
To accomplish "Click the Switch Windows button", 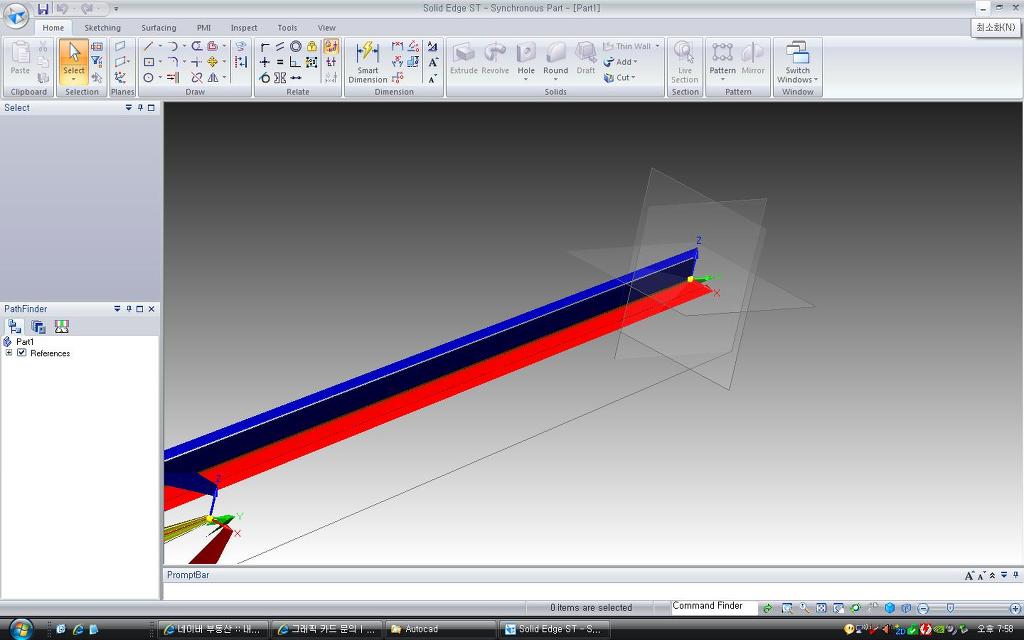I will 797,62.
